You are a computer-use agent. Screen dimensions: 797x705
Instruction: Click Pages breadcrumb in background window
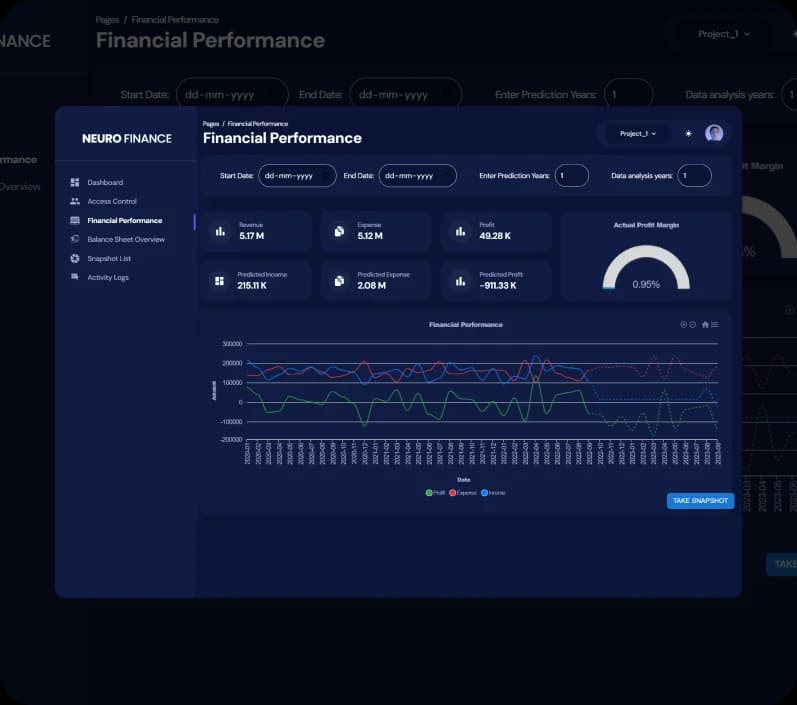tap(107, 19)
